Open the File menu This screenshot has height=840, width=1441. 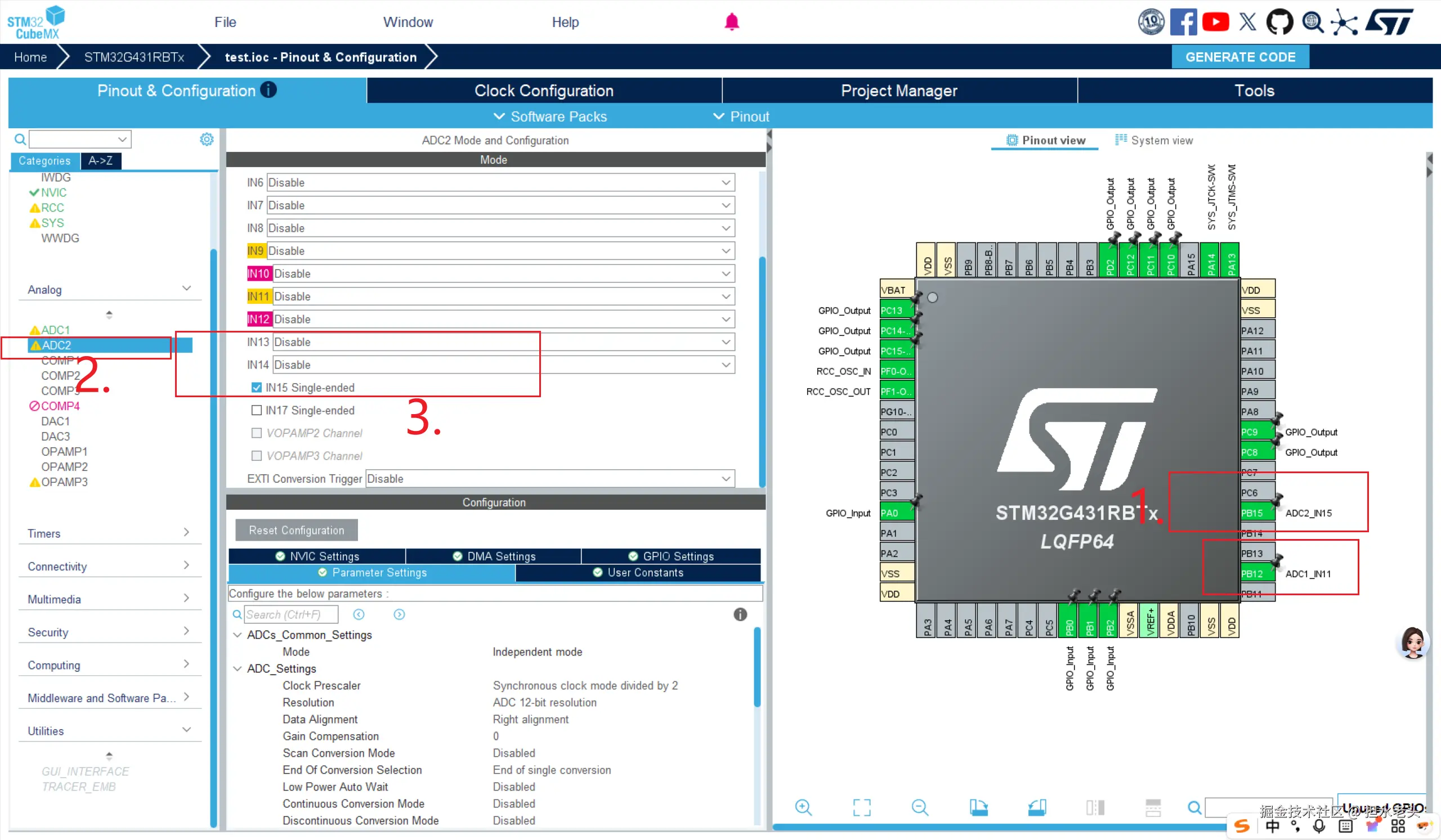click(225, 23)
